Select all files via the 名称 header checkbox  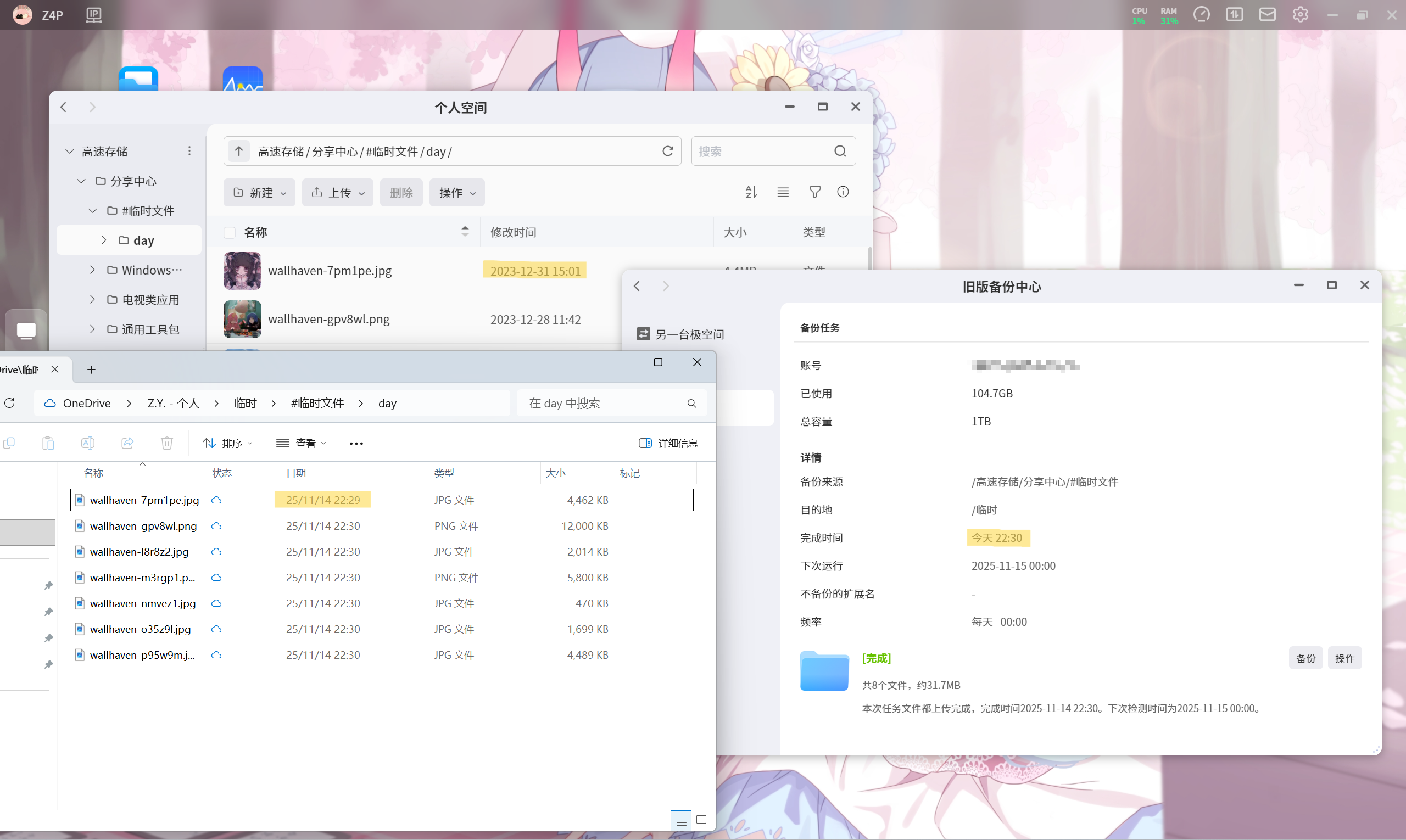click(x=229, y=232)
